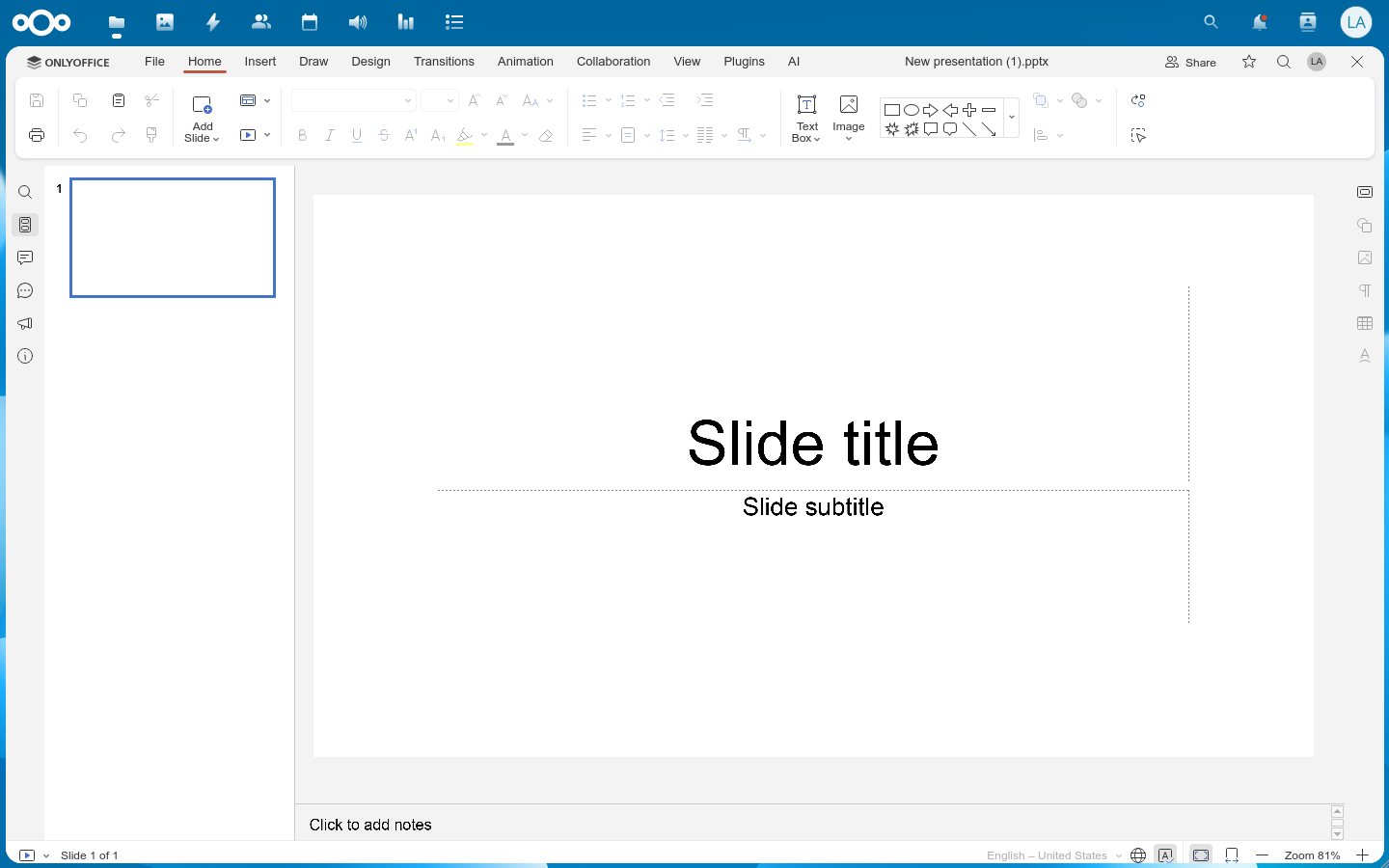Click the Copy style paintbrush icon
Screen dimensions: 1389x868
pos(151,135)
